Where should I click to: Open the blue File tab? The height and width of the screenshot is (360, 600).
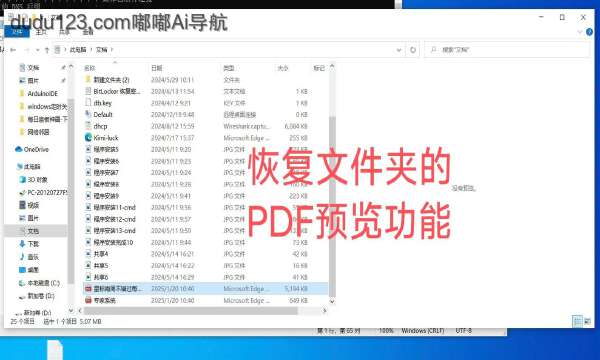click(17, 32)
